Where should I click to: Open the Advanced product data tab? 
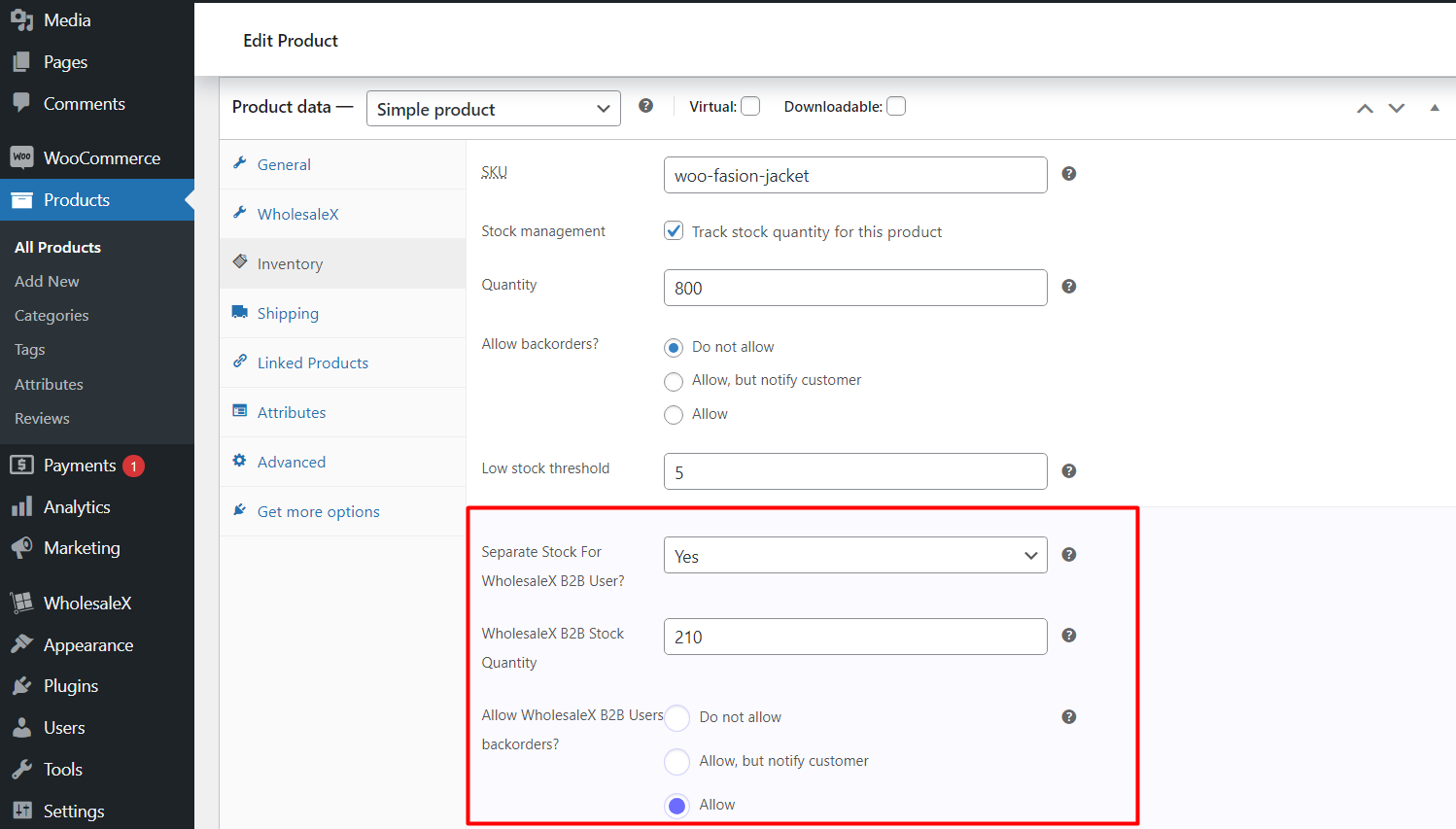(x=342, y=462)
